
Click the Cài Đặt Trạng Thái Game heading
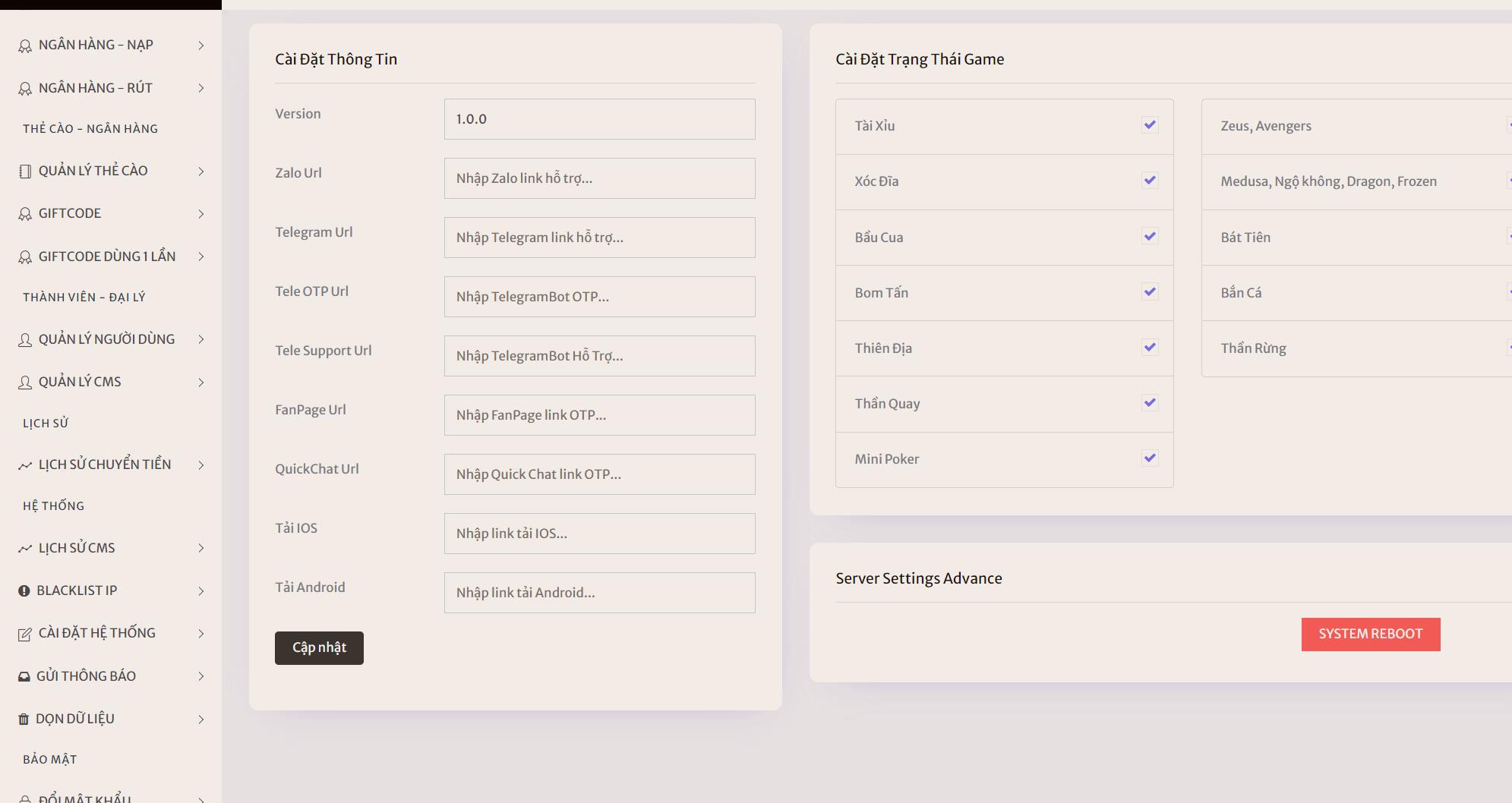pyautogui.click(x=920, y=59)
